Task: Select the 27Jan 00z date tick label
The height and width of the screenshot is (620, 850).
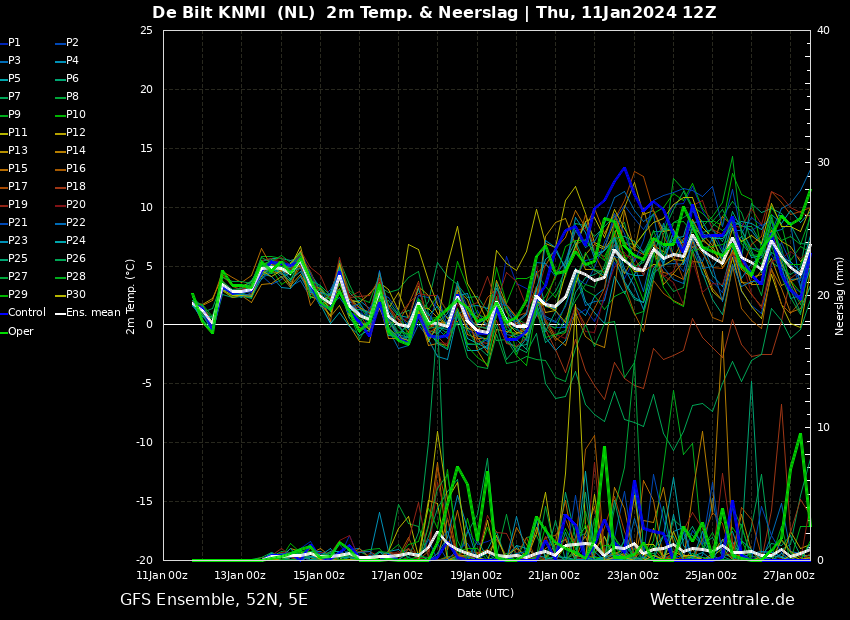Action: point(789,576)
